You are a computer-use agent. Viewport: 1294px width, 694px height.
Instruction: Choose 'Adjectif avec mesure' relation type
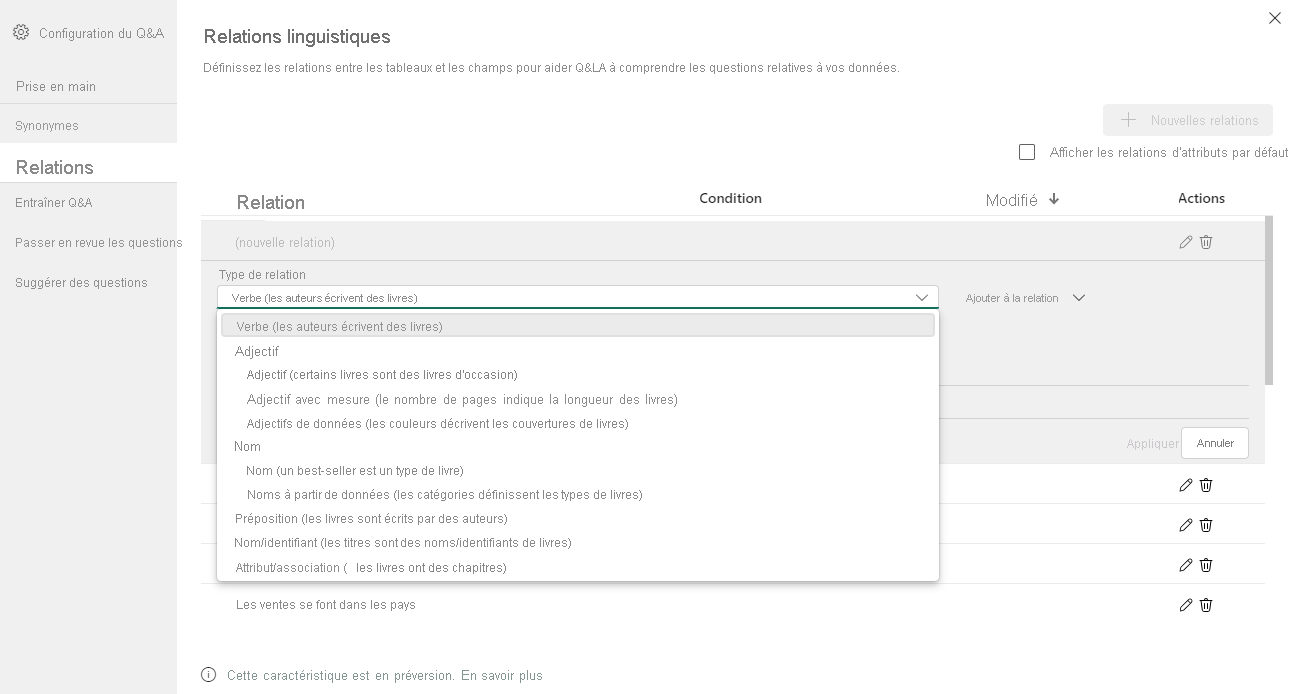tap(462, 399)
